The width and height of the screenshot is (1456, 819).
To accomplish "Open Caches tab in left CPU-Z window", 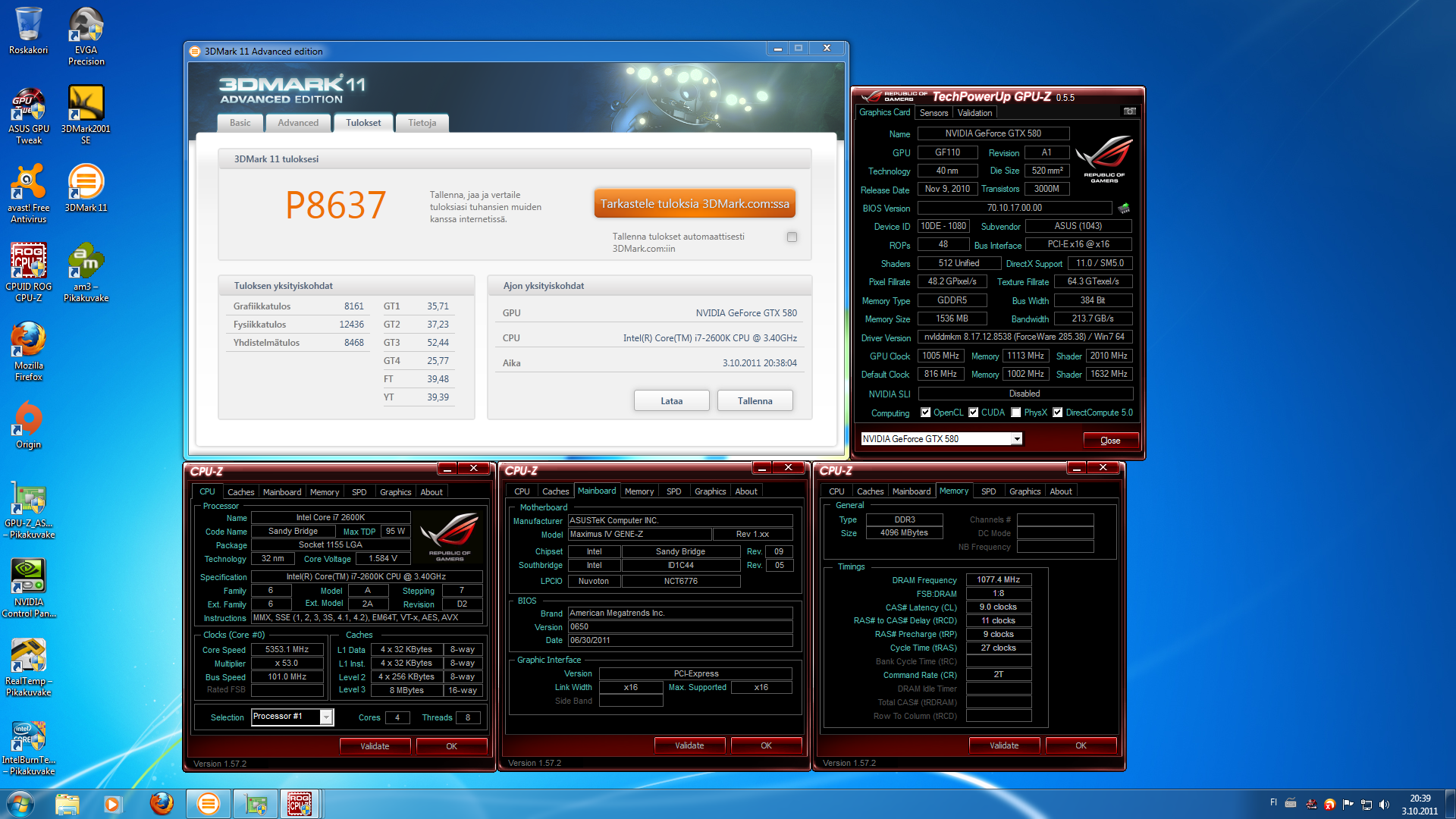I will coord(240,492).
